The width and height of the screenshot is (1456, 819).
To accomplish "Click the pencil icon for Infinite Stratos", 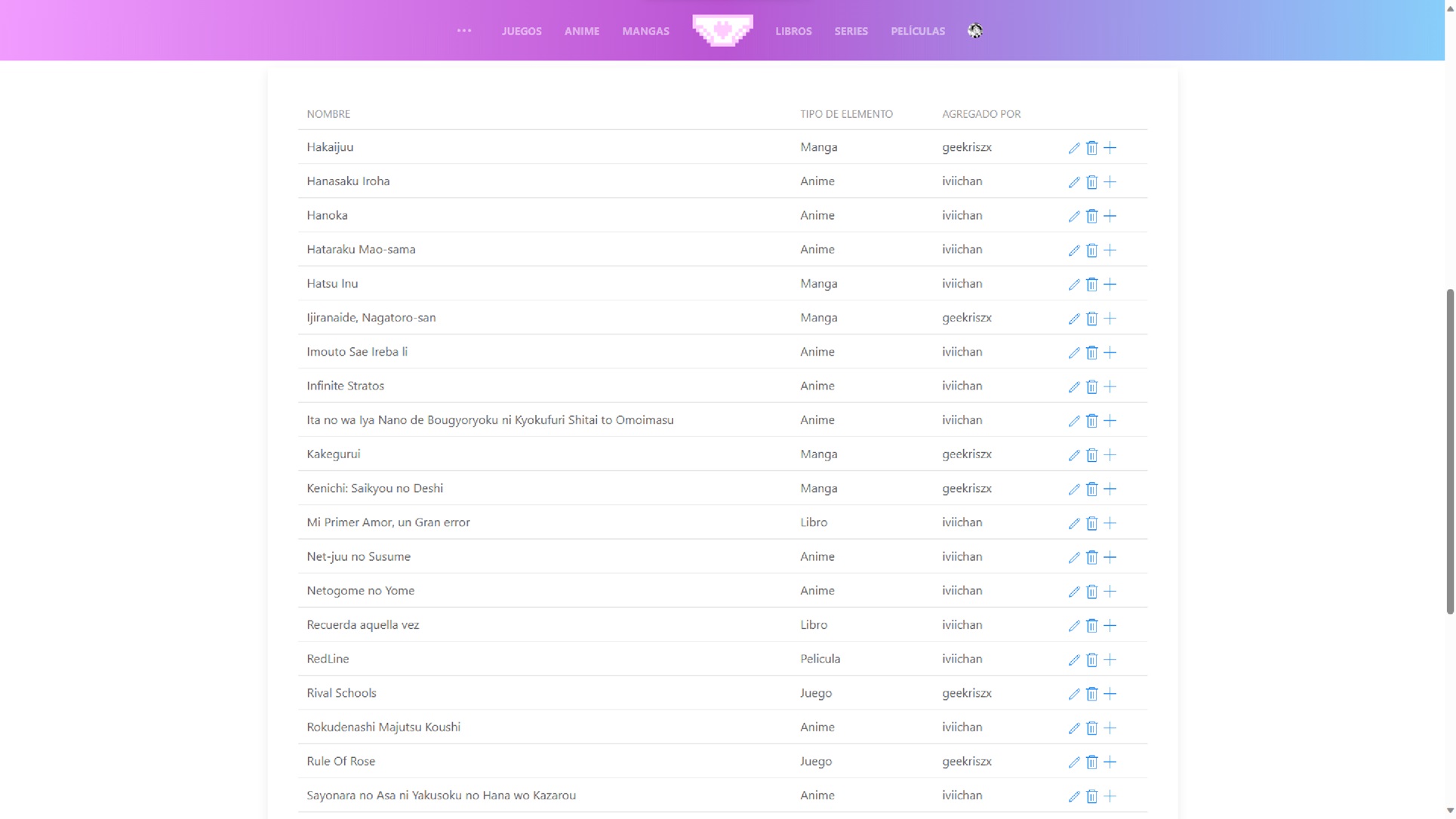I will click(1073, 386).
